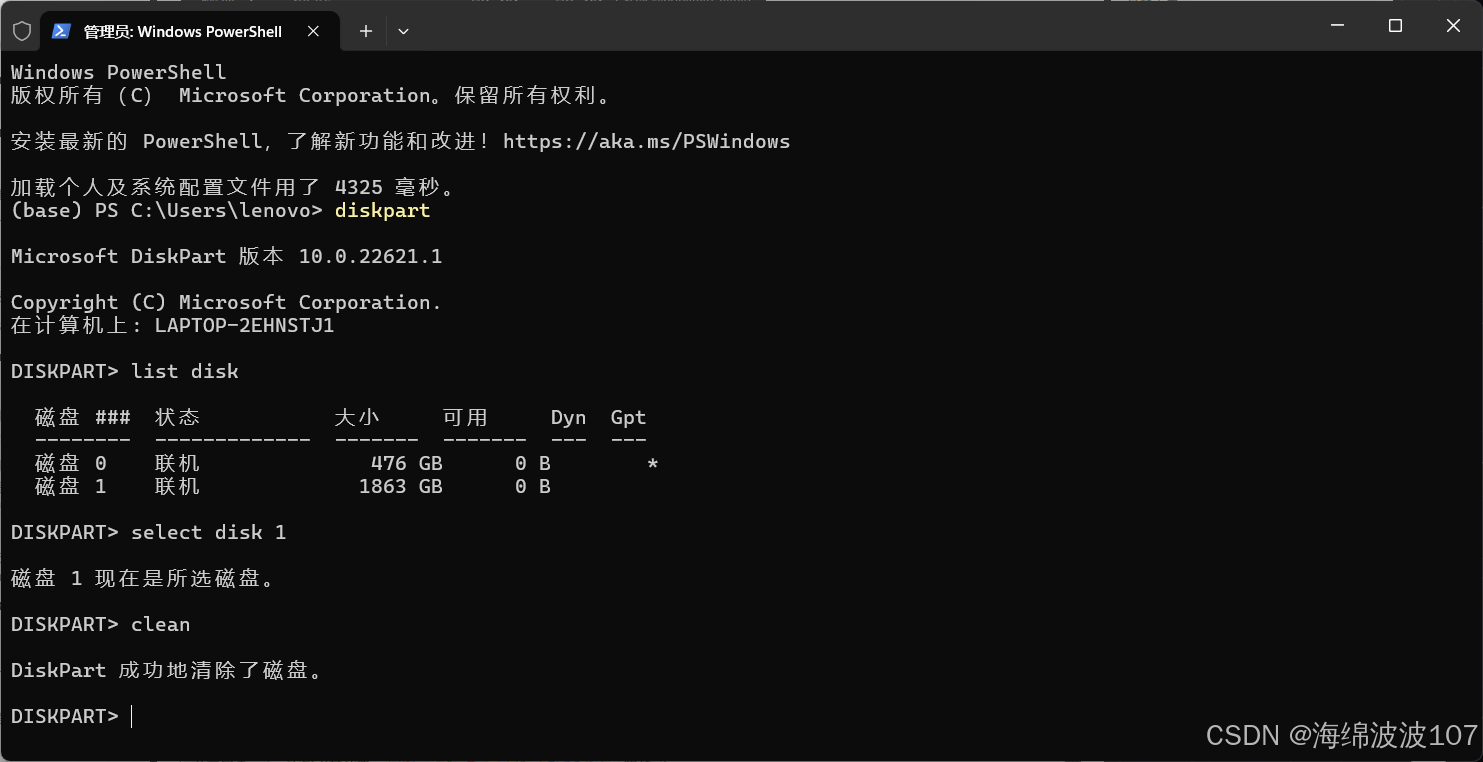Close the terminal window

click(1453, 26)
